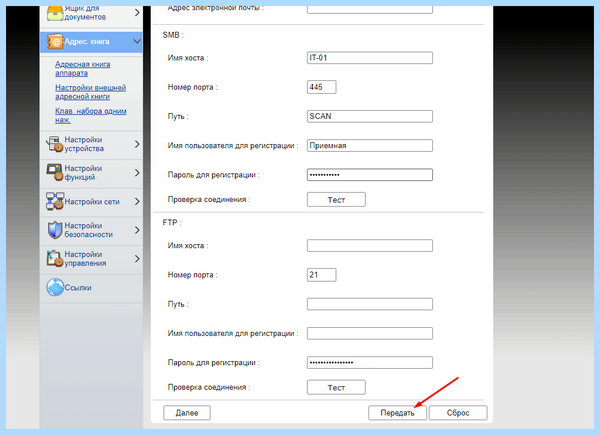Select the Настройки функций menu label
Image resolution: width=600 pixels, height=435 pixels.
(83, 173)
